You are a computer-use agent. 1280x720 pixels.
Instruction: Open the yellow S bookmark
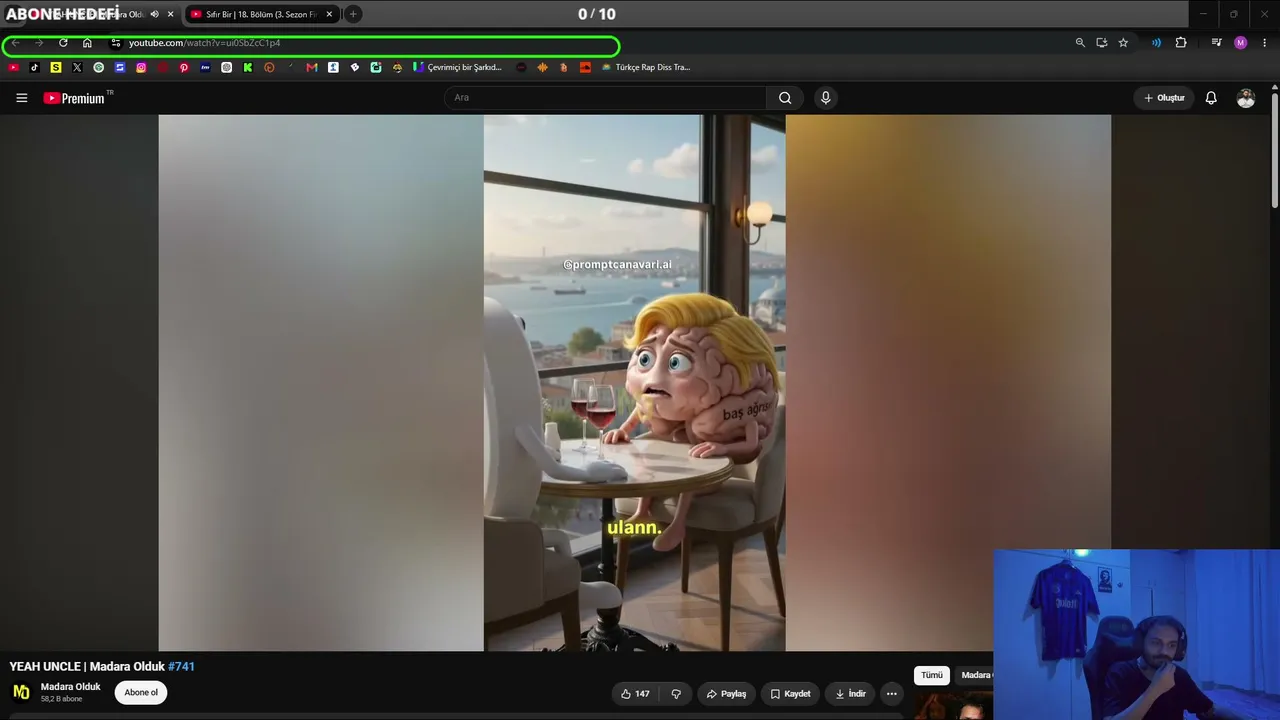point(56,68)
